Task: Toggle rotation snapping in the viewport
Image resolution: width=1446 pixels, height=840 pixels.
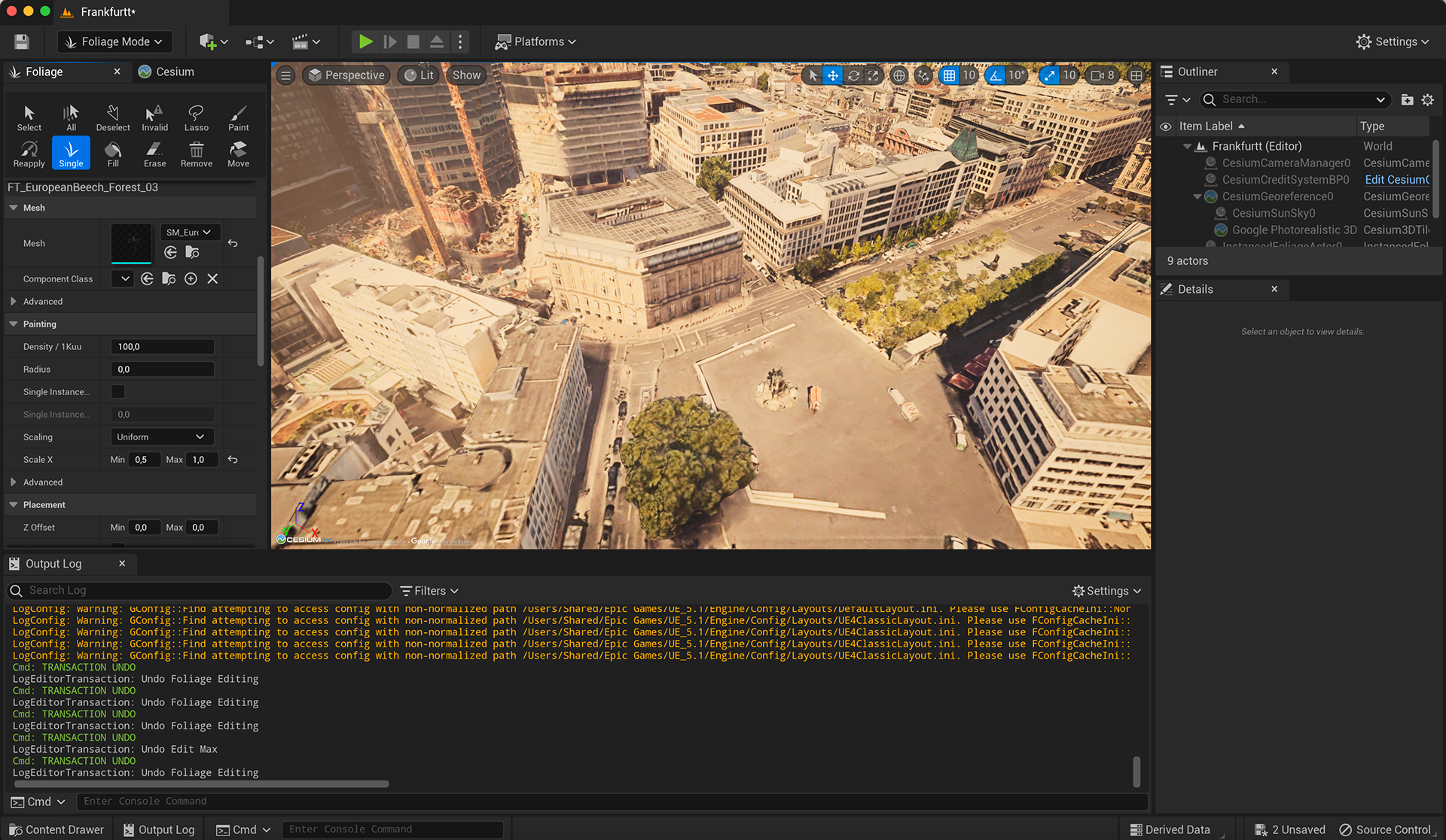Action: 996,75
